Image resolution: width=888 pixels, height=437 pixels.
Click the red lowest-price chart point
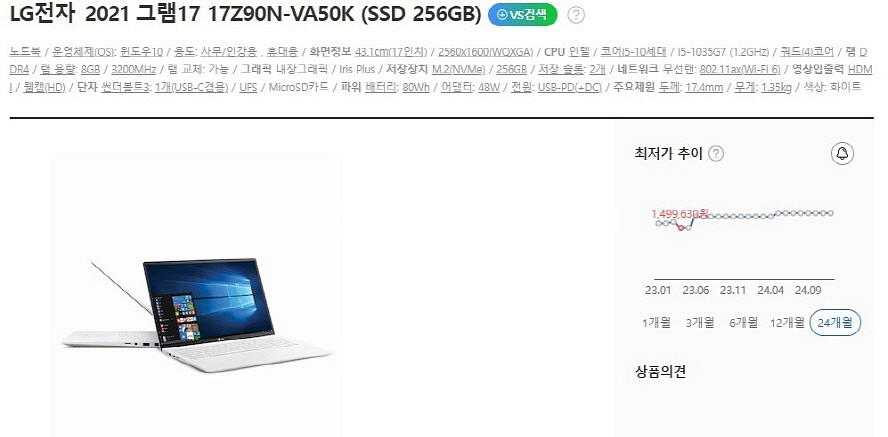(681, 228)
